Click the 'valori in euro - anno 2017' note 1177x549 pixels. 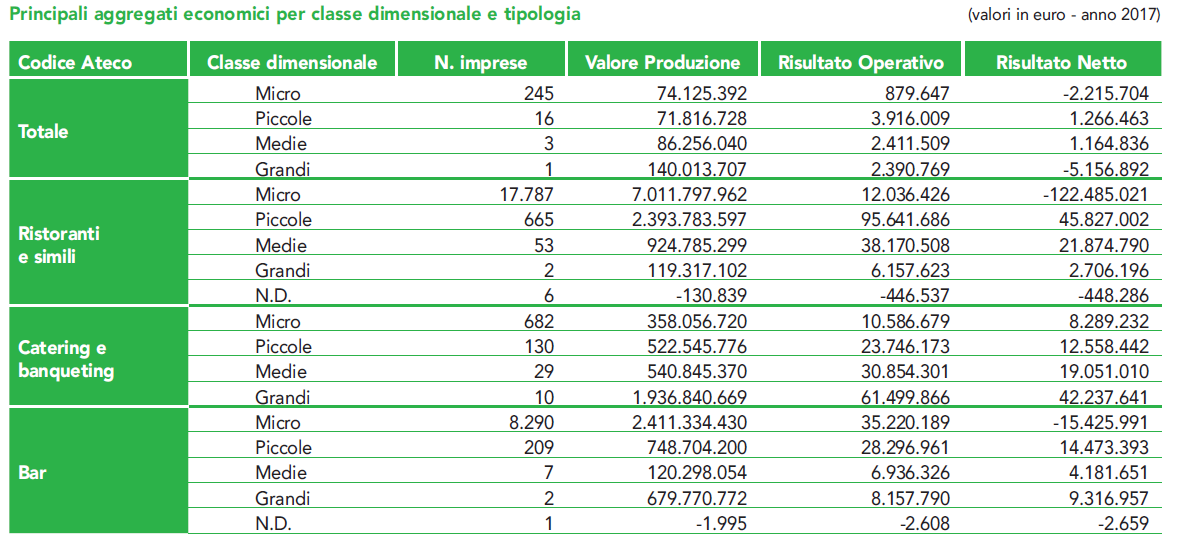[1063, 16]
